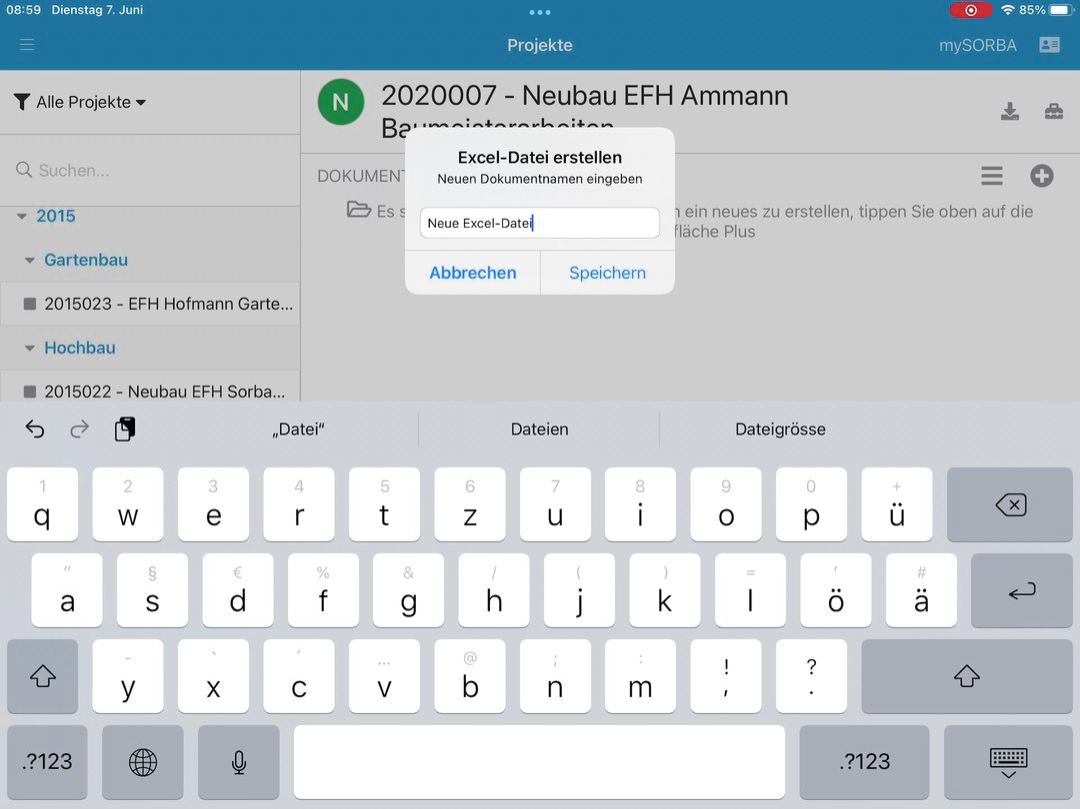Tap the microphone dictation key
The height and width of the screenshot is (809, 1080).
[239, 762]
